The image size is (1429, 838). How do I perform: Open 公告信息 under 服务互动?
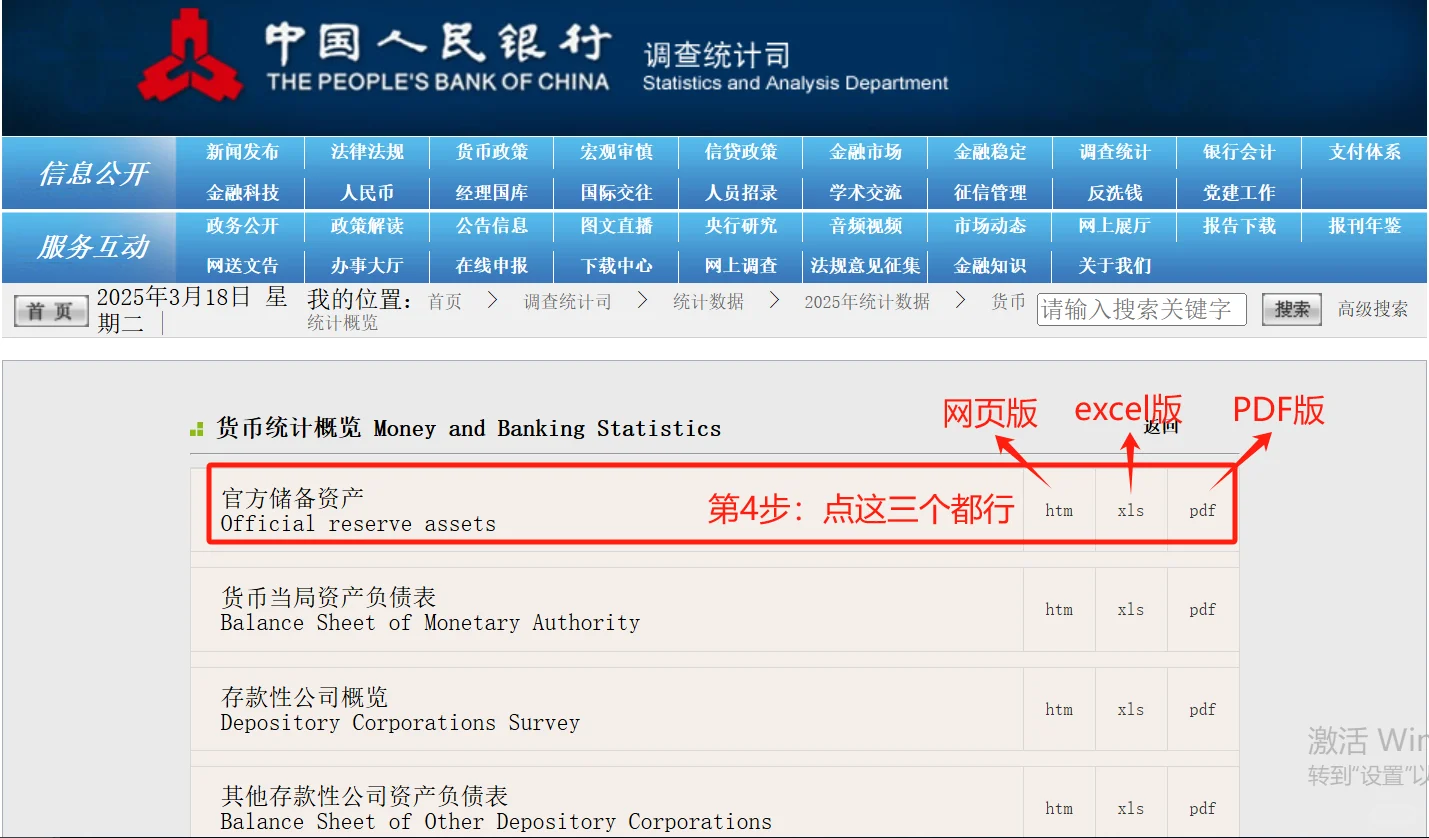point(492,226)
